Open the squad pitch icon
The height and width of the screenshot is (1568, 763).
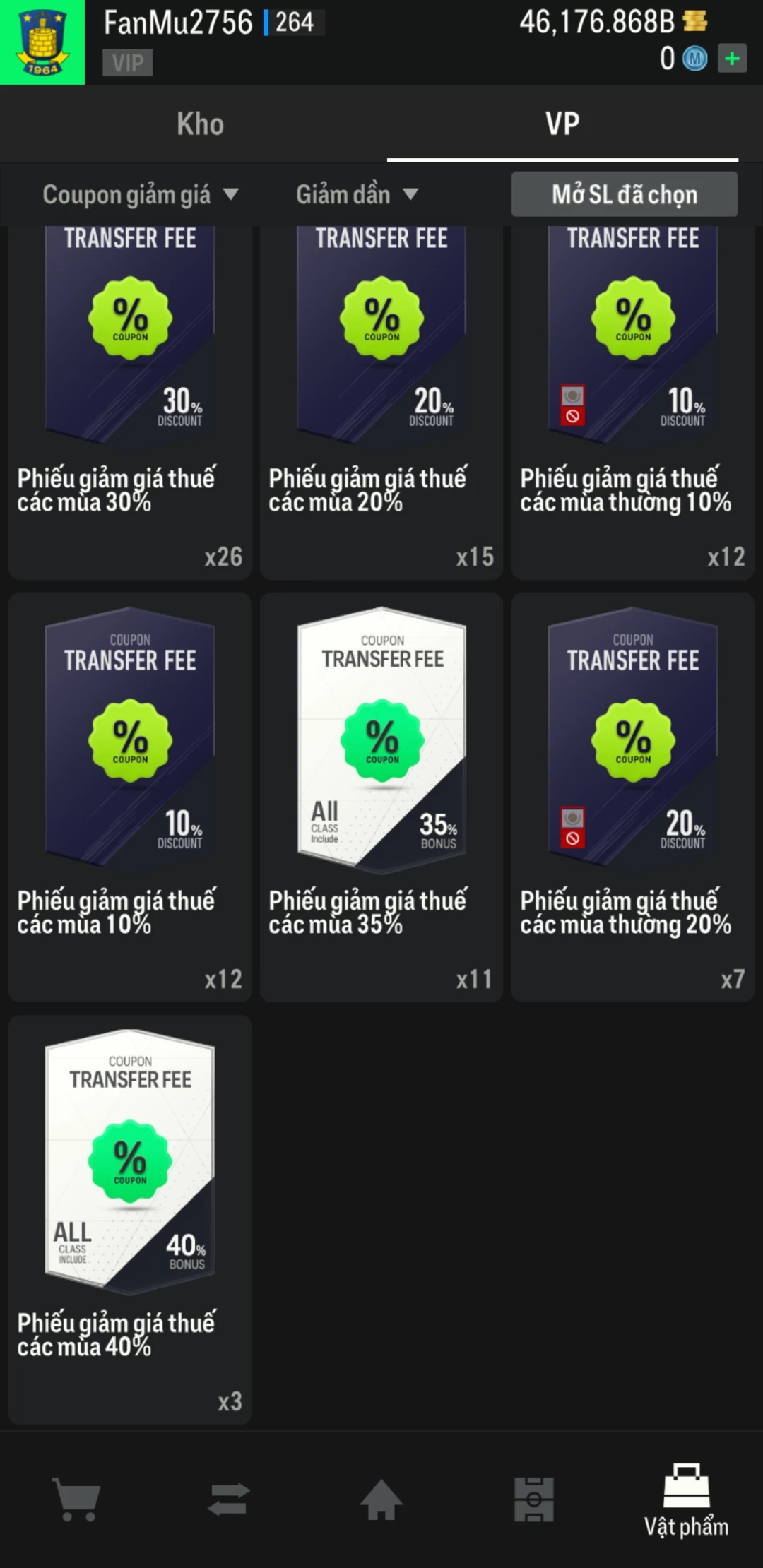[x=533, y=1499]
